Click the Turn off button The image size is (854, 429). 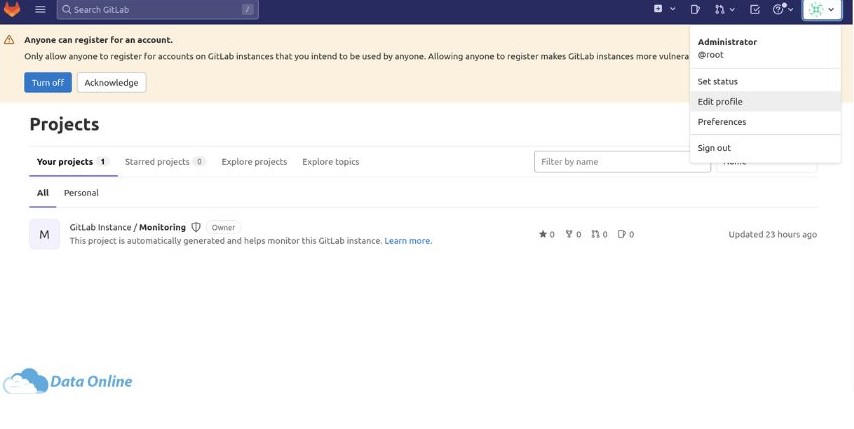(48, 83)
